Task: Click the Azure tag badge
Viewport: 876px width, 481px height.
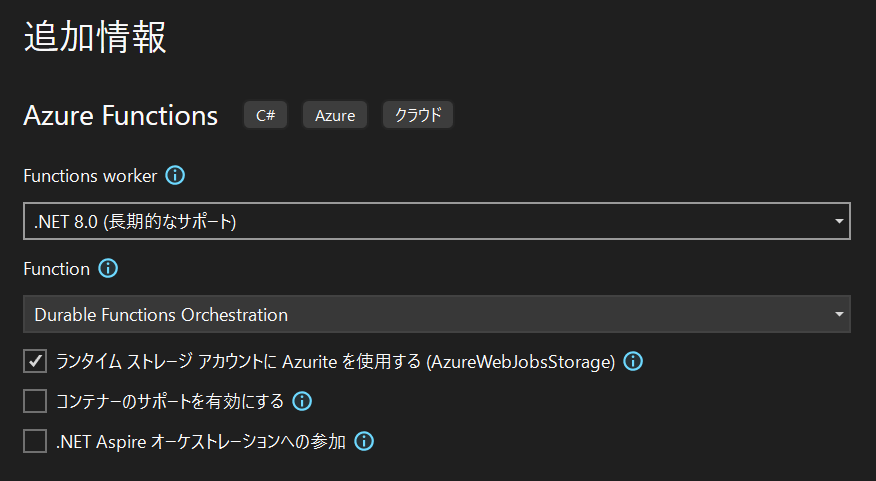Action: [335, 115]
